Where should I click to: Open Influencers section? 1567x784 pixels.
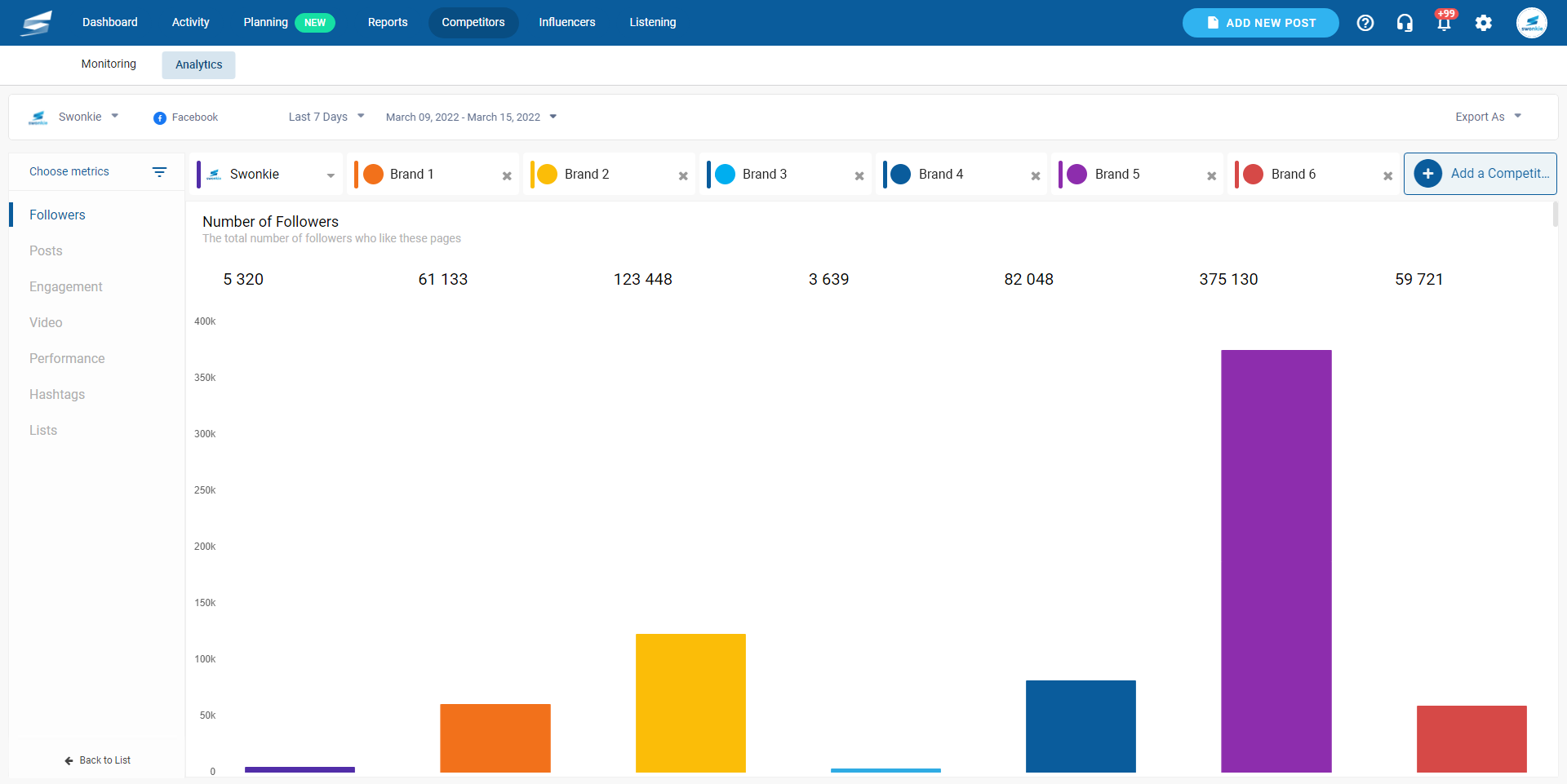click(567, 23)
